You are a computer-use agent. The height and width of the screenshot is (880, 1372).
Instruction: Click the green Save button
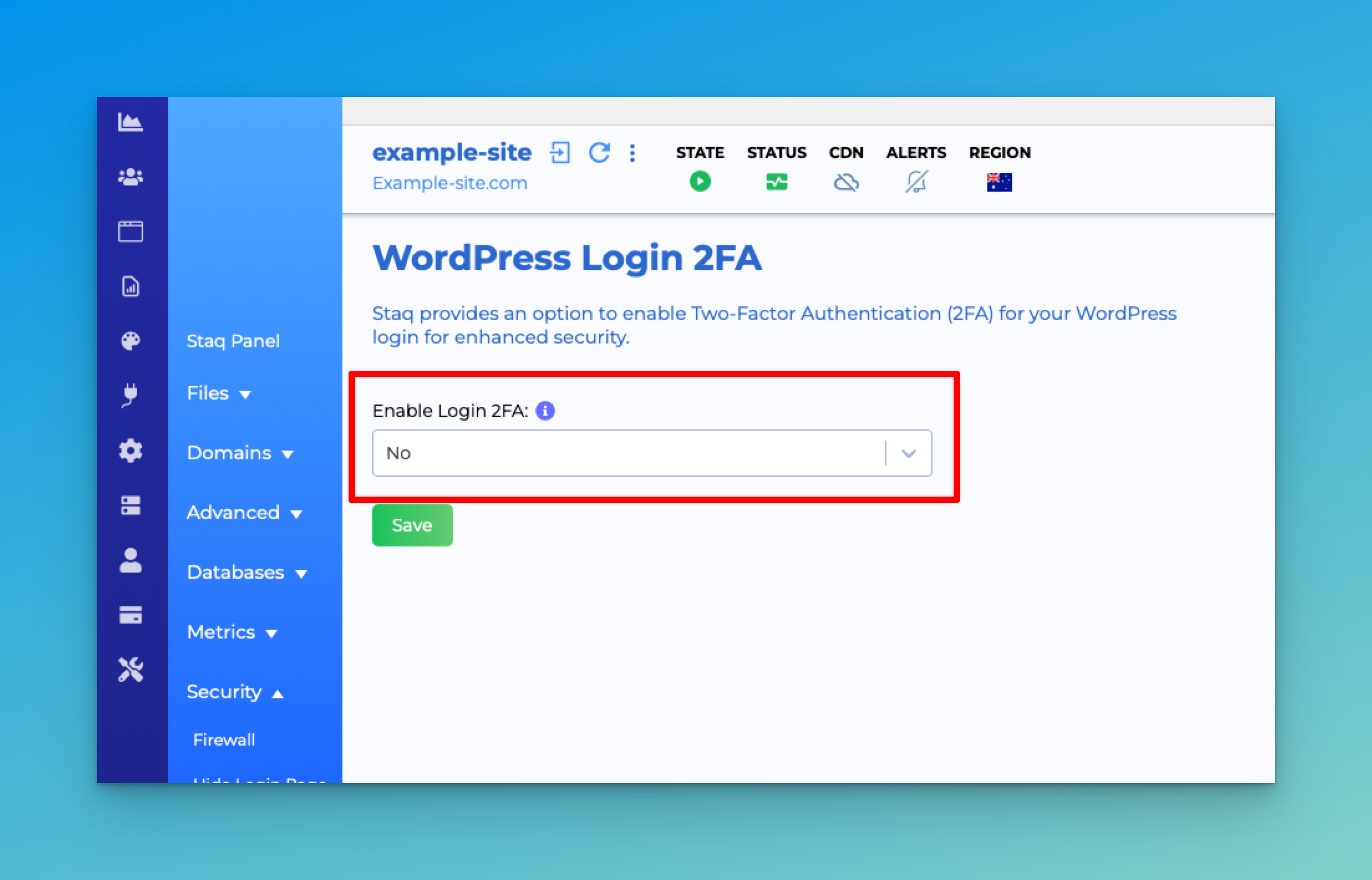412,525
